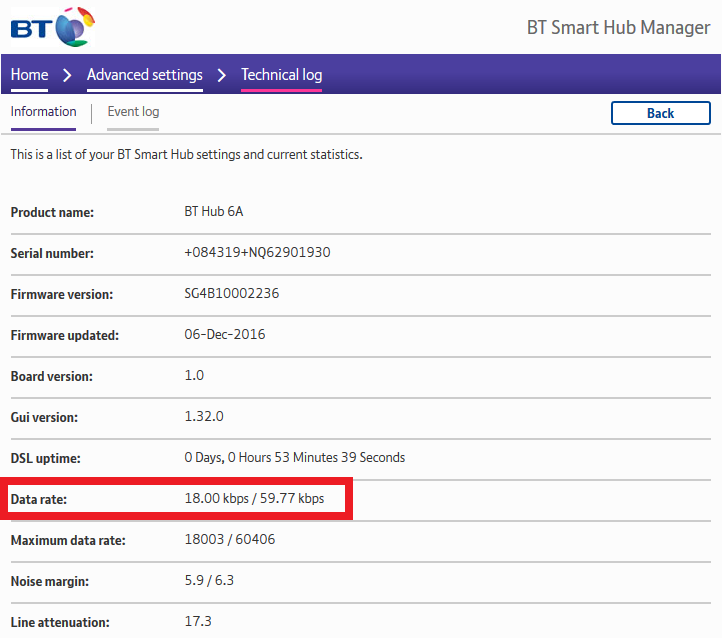Screen dimensions: 722x638
Task: Click the chevron after Home
Action: pyautogui.click(x=67, y=75)
